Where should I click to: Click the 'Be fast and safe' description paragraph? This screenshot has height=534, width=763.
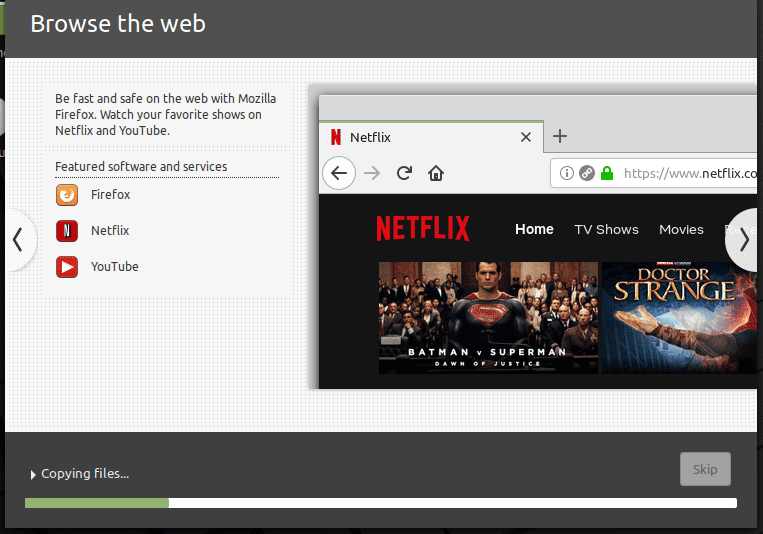165,114
